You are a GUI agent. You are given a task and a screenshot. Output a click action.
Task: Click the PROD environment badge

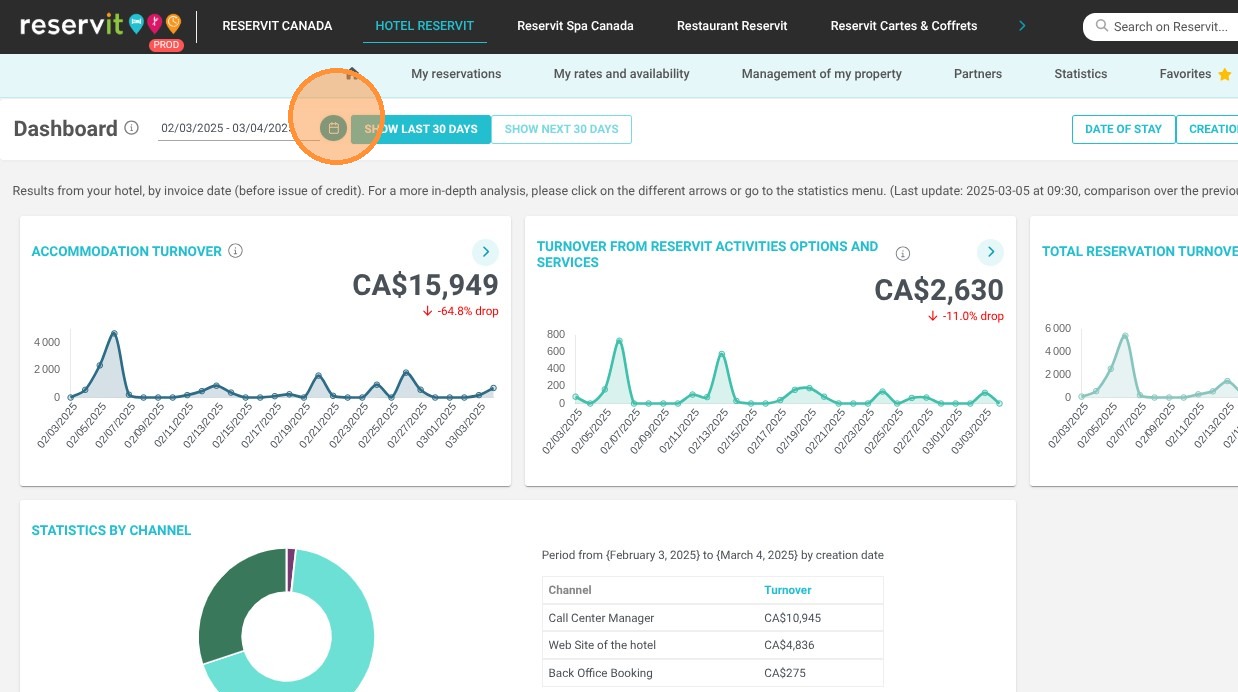click(165, 45)
